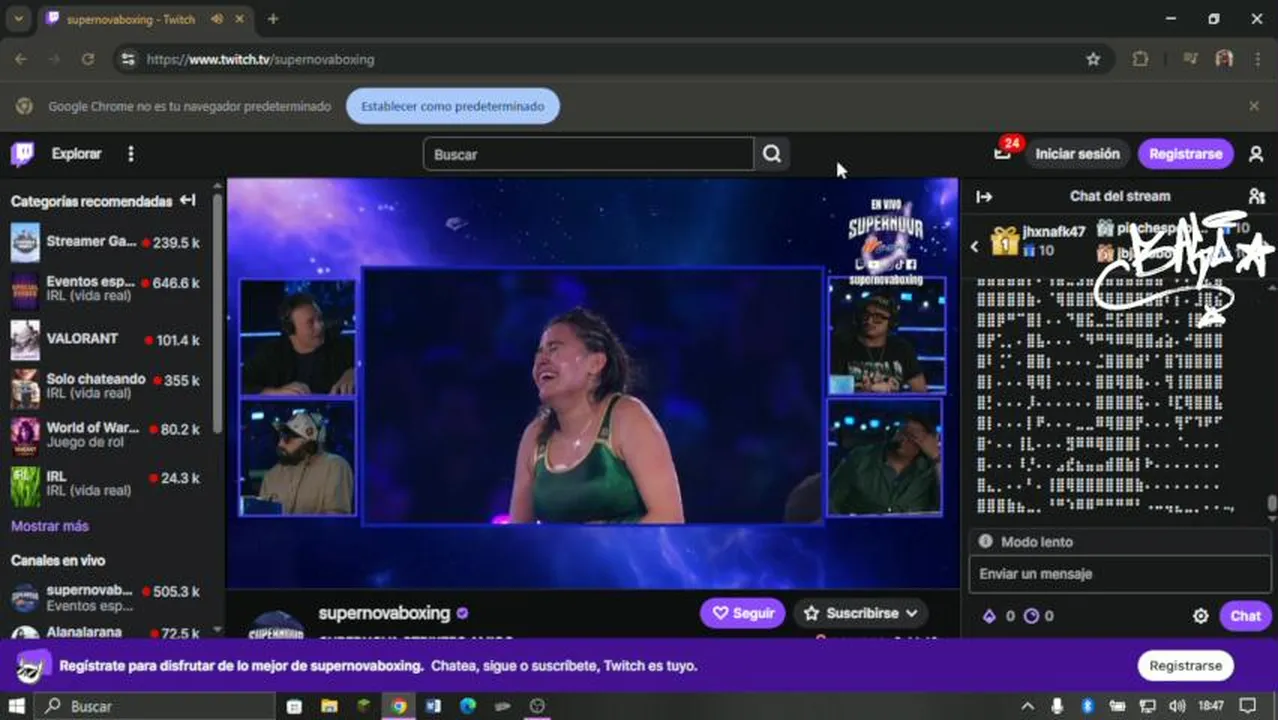Click taskbar volume speaker icon

click(1177, 706)
